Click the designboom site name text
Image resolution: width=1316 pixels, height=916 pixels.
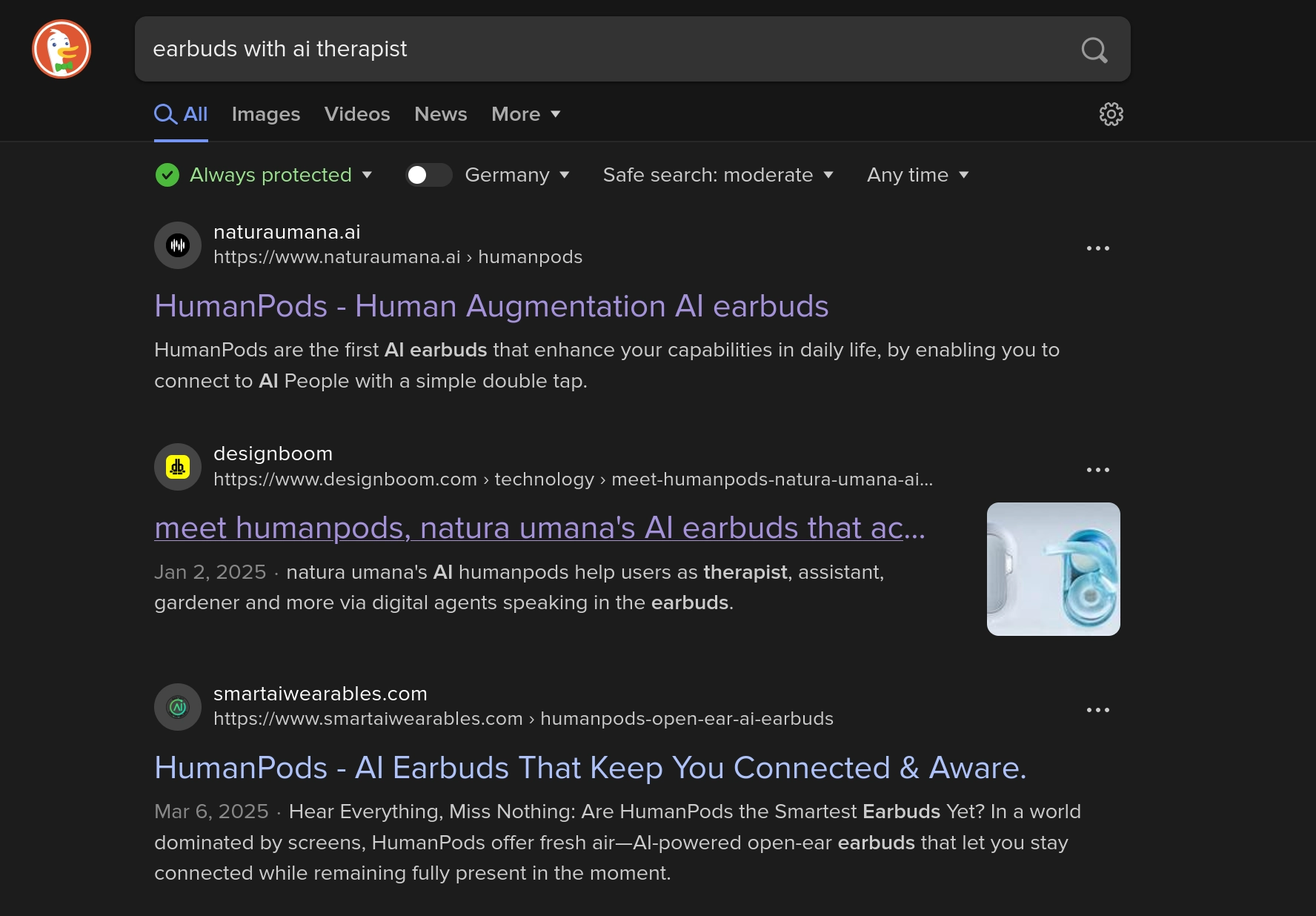[x=273, y=454]
